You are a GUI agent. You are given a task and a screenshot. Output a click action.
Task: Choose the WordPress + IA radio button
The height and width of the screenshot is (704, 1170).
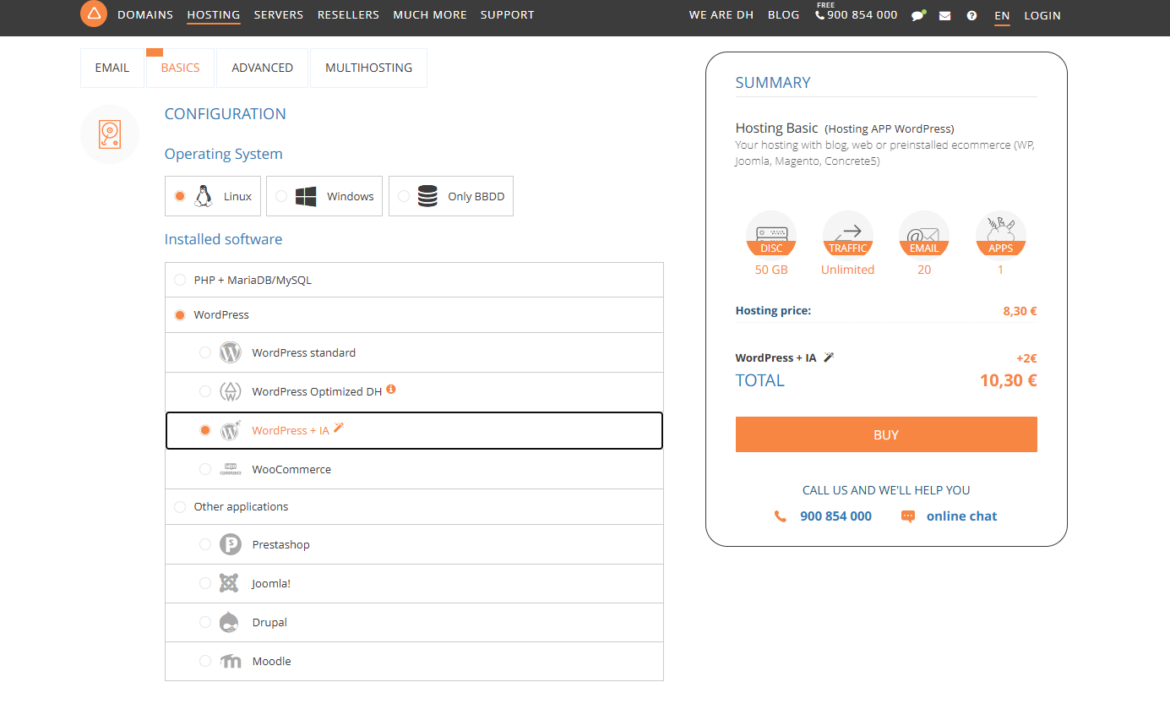[x=204, y=430]
